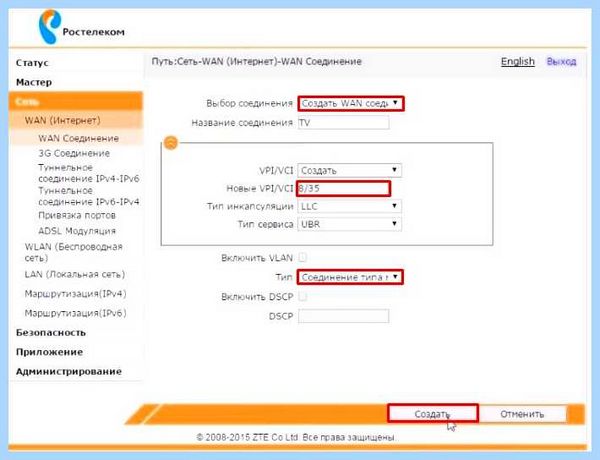Viewport: 600px width, 460px height.
Task: Open the Выбор соединения dropdown
Action: [351, 103]
